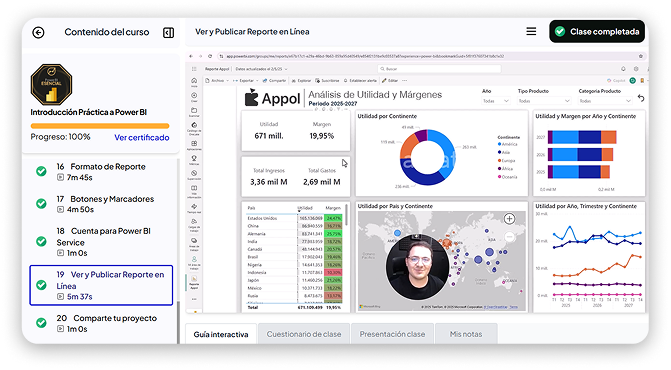Click the reset undo arrow on the report
Screen dimensions: 671x370
[x=641, y=98]
